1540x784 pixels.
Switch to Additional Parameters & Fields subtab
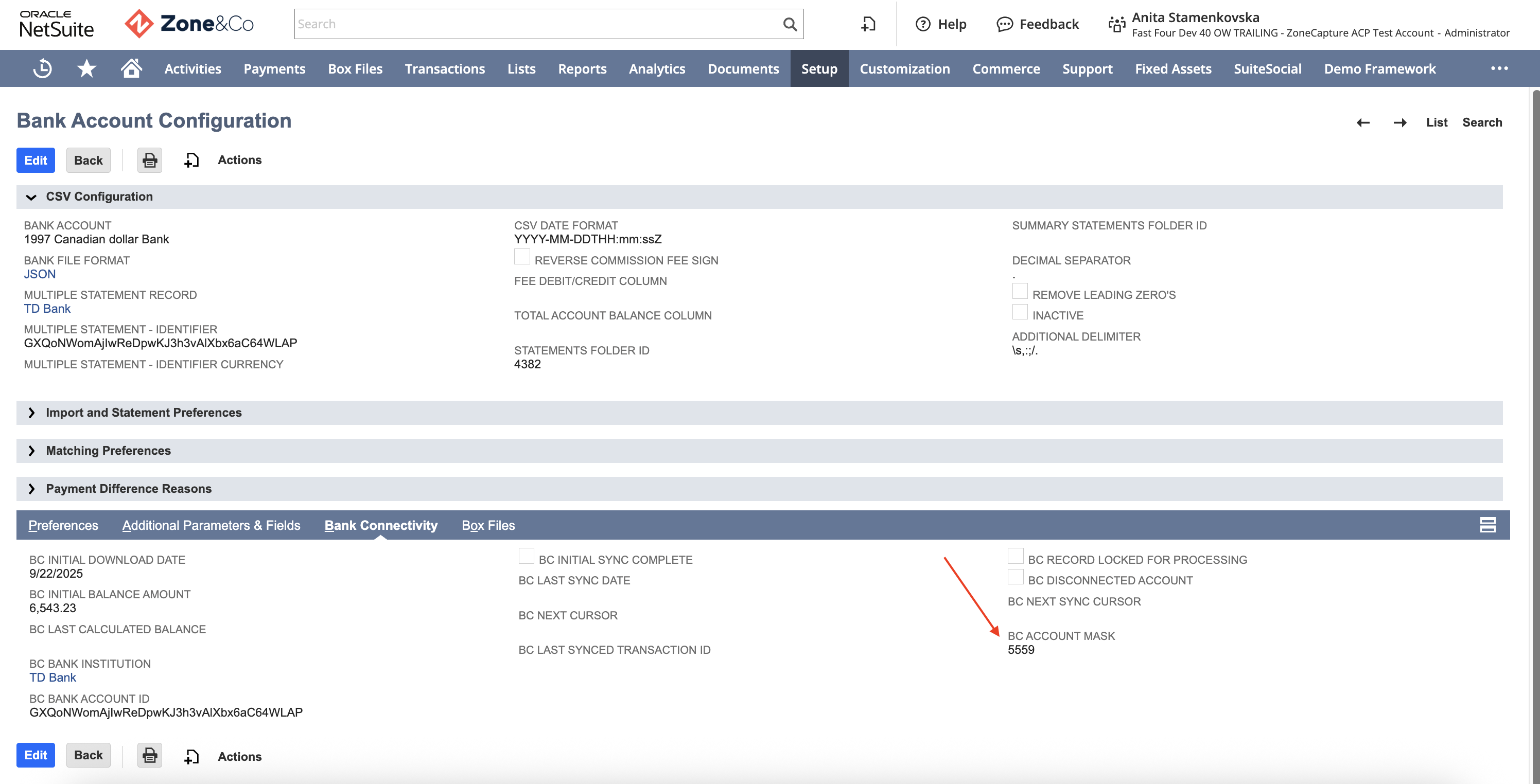pyautogui.click(x=211, y=525)
